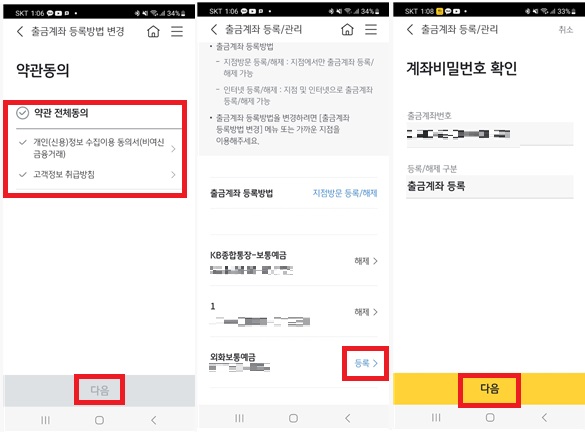
Task: Tap Android back button on left phone
Action: click(x=154, y=420)
